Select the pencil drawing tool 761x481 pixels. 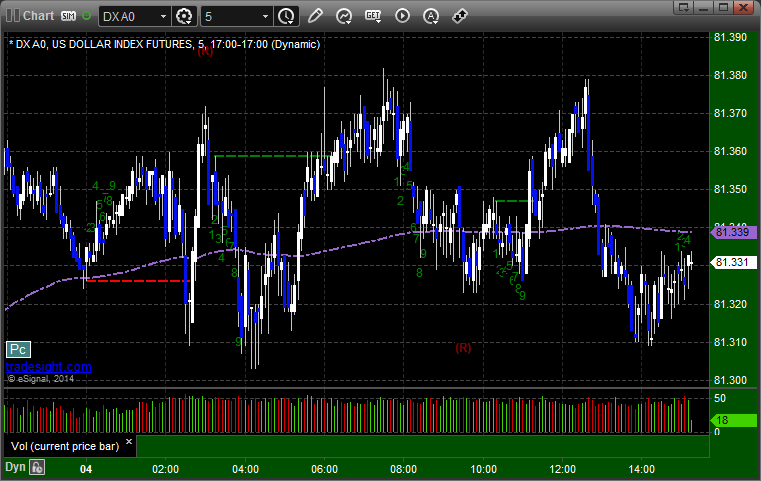(315, 16)
